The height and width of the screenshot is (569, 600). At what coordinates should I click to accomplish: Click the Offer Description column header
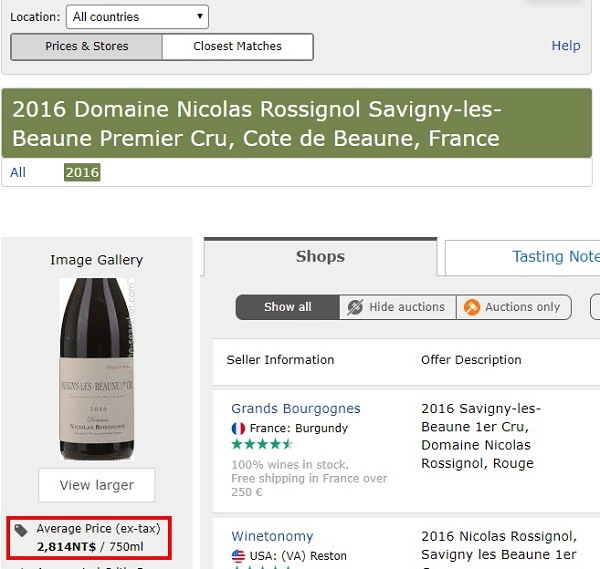(x=471, y=360)
